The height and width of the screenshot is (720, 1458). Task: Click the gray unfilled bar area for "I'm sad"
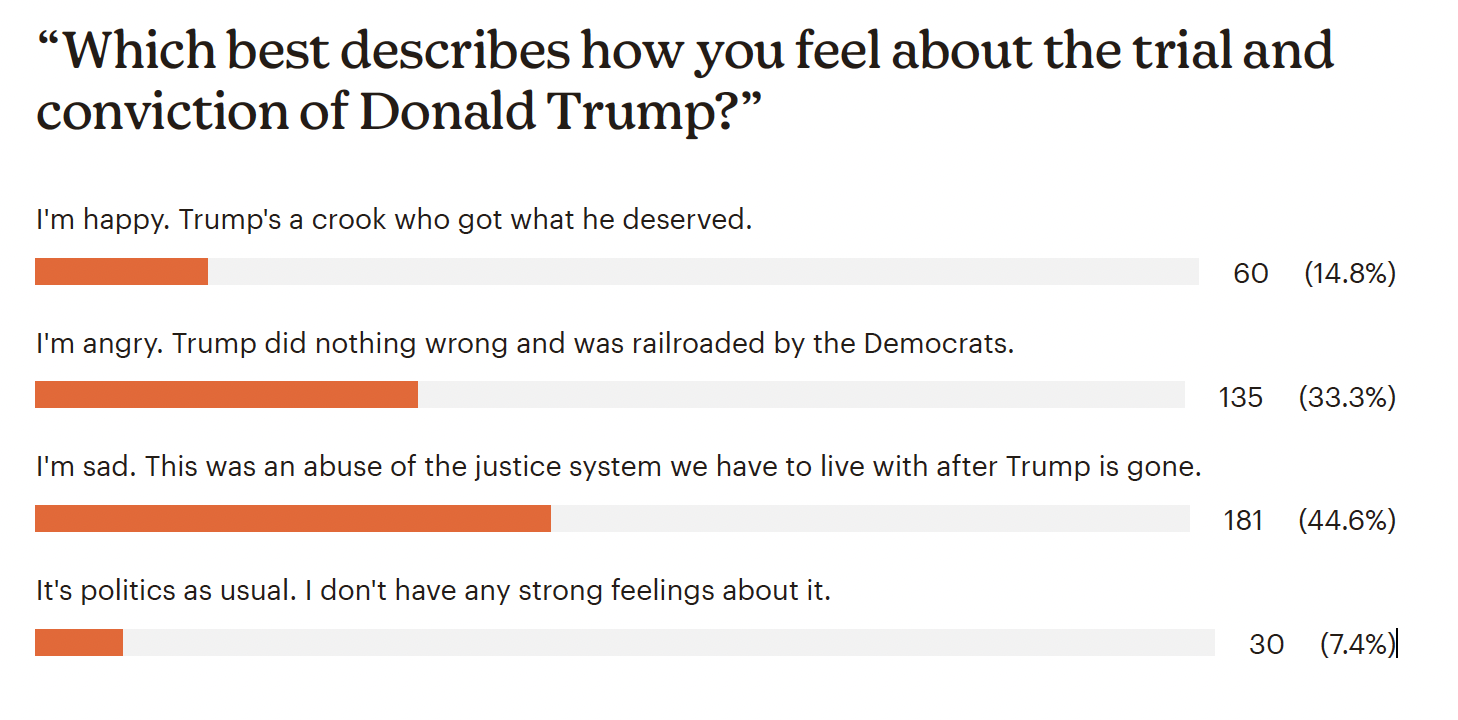pyautogui.click(x=870, y=519)
